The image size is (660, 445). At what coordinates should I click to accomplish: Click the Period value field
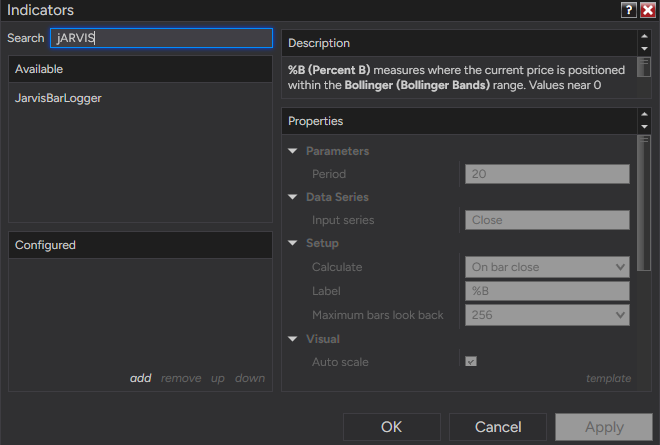coord(547,174)
